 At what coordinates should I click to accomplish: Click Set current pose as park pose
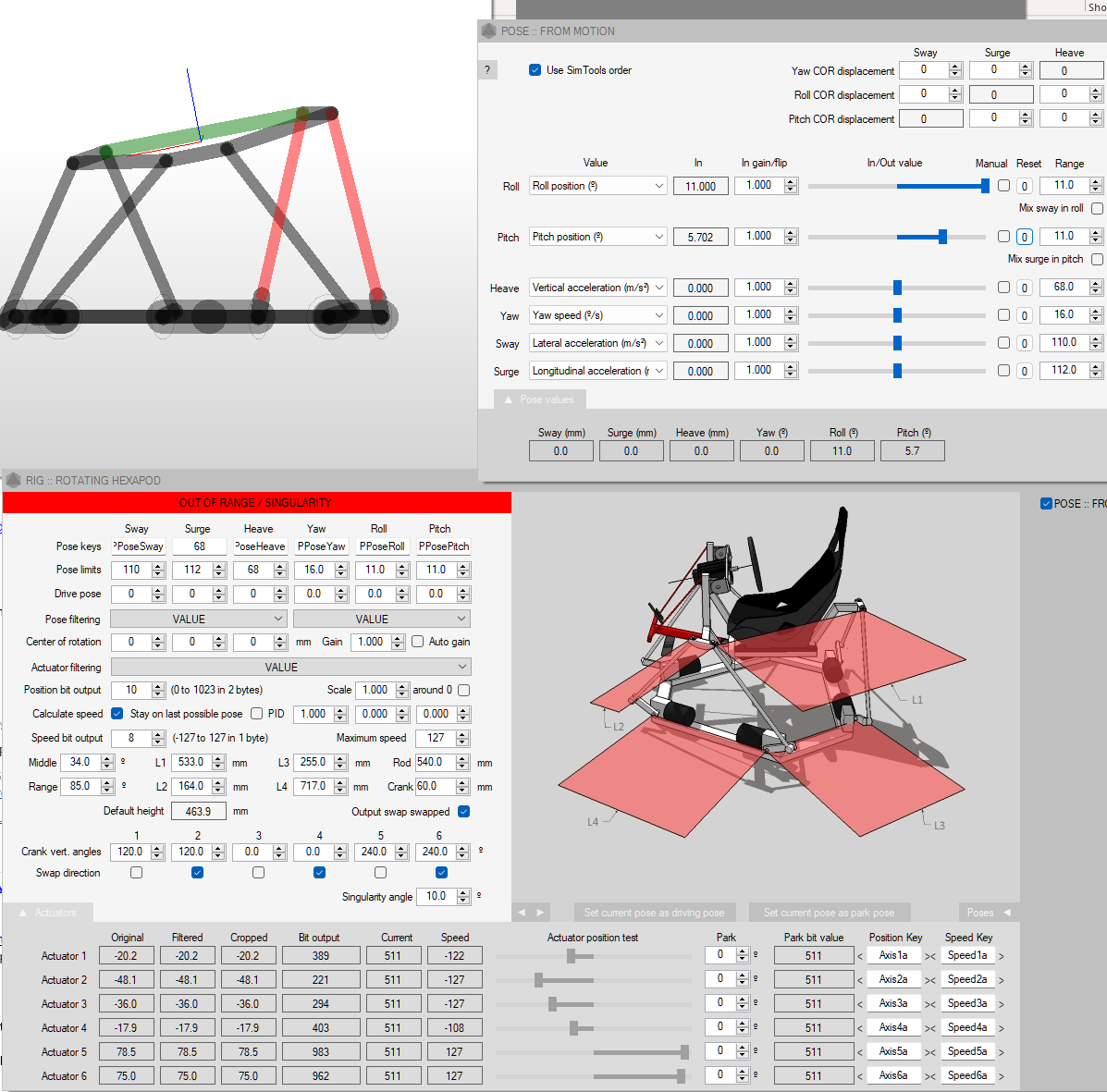(829, 913)
